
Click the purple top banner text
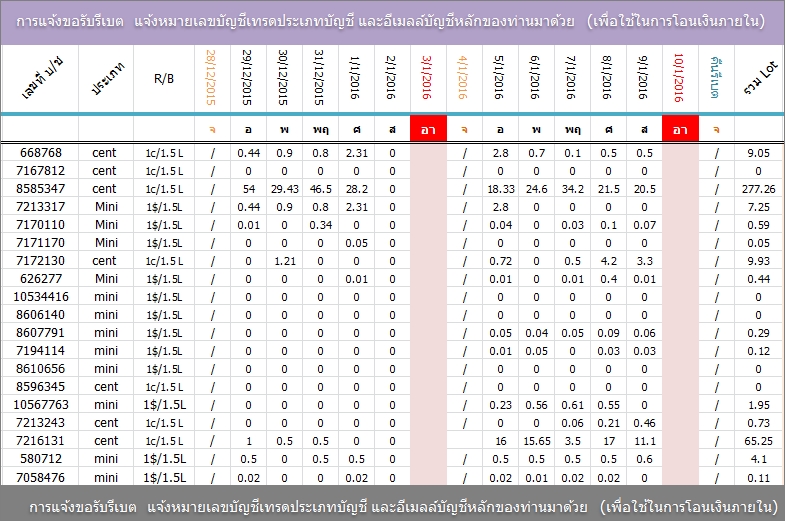coord(391,22)
